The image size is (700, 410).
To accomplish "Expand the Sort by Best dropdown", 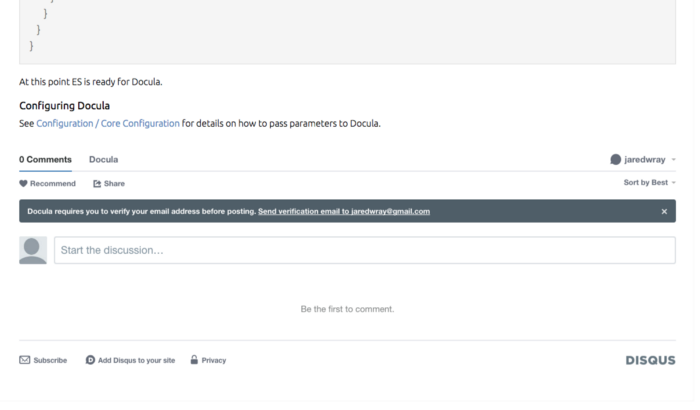I will coord(649,183).
